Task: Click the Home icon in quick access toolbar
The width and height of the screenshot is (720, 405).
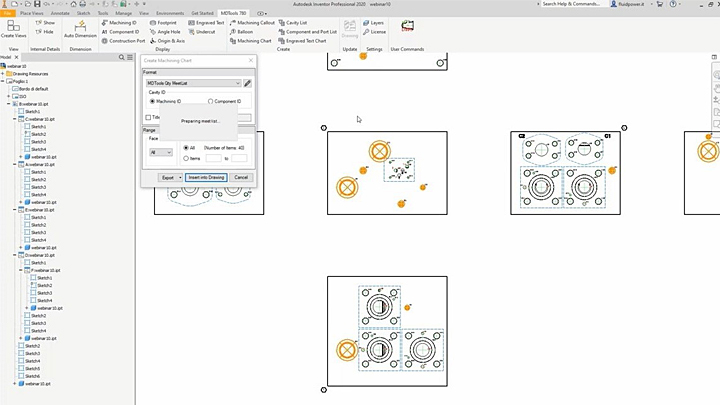Action: [73, 4]
